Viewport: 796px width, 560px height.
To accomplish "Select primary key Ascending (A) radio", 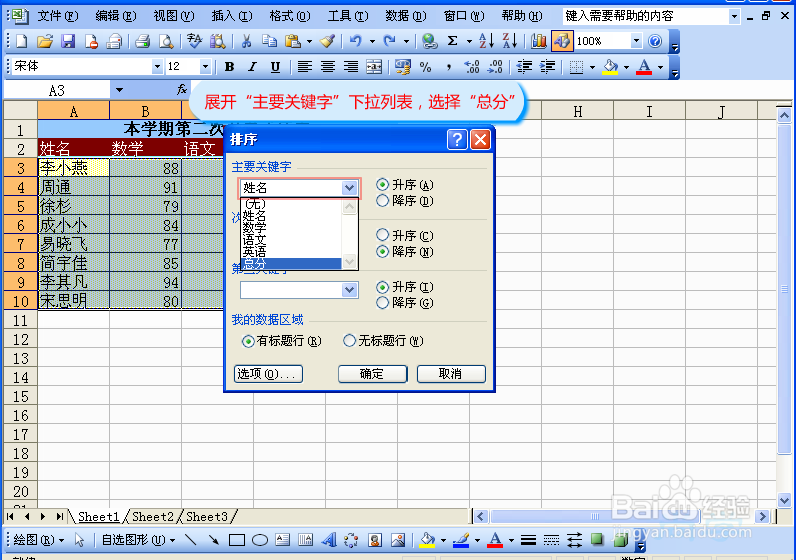I will (382, 184).
